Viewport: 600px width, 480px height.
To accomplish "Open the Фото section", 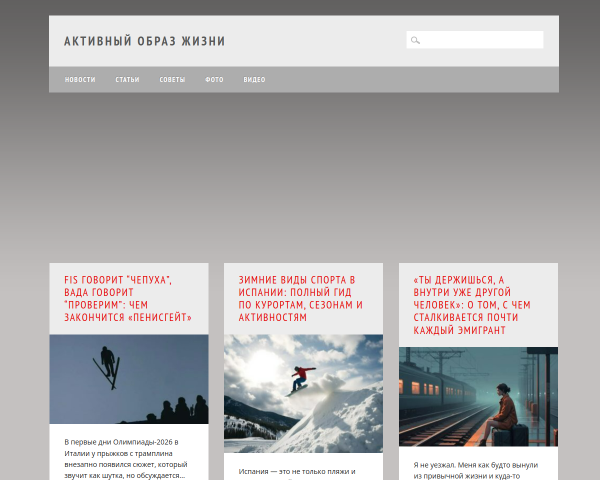I will tap(214, 80).
